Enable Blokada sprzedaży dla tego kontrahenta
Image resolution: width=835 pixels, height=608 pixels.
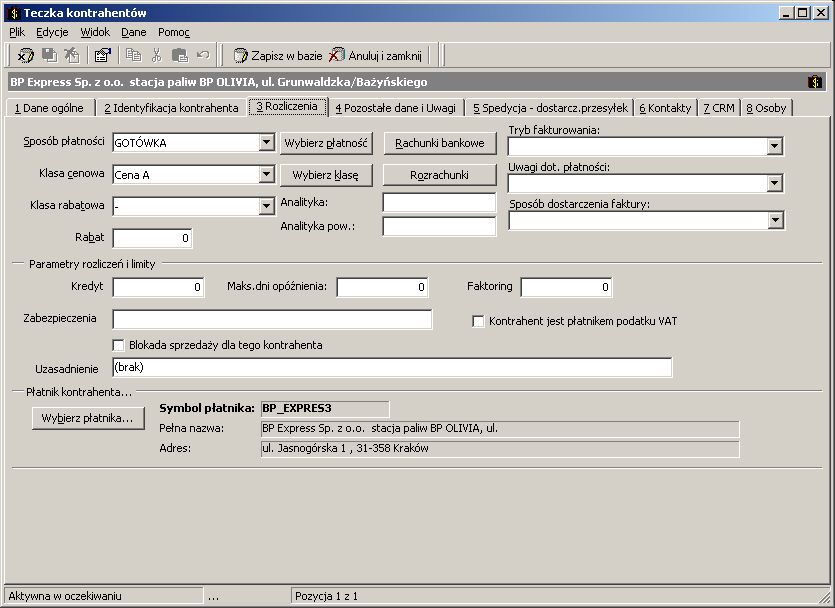(118, 346)
